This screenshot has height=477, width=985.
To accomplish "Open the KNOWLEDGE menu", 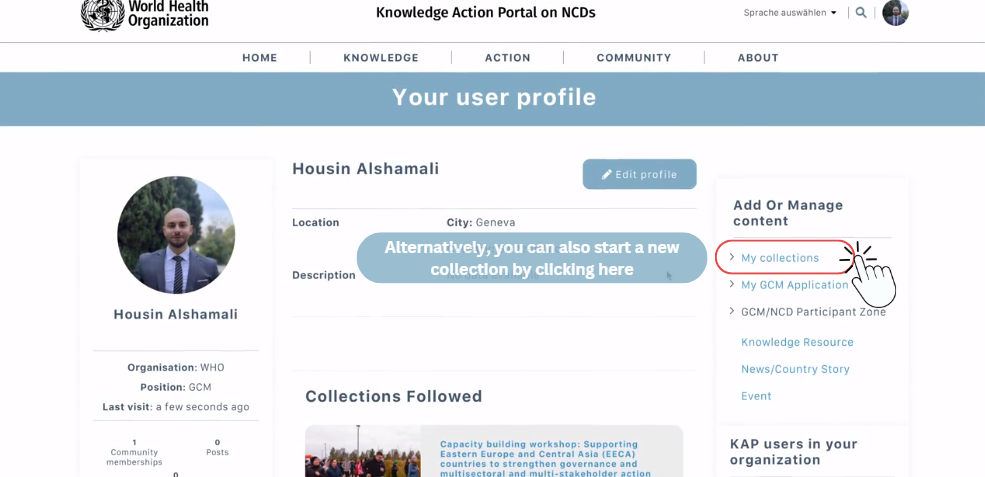I will pos(381,58).
